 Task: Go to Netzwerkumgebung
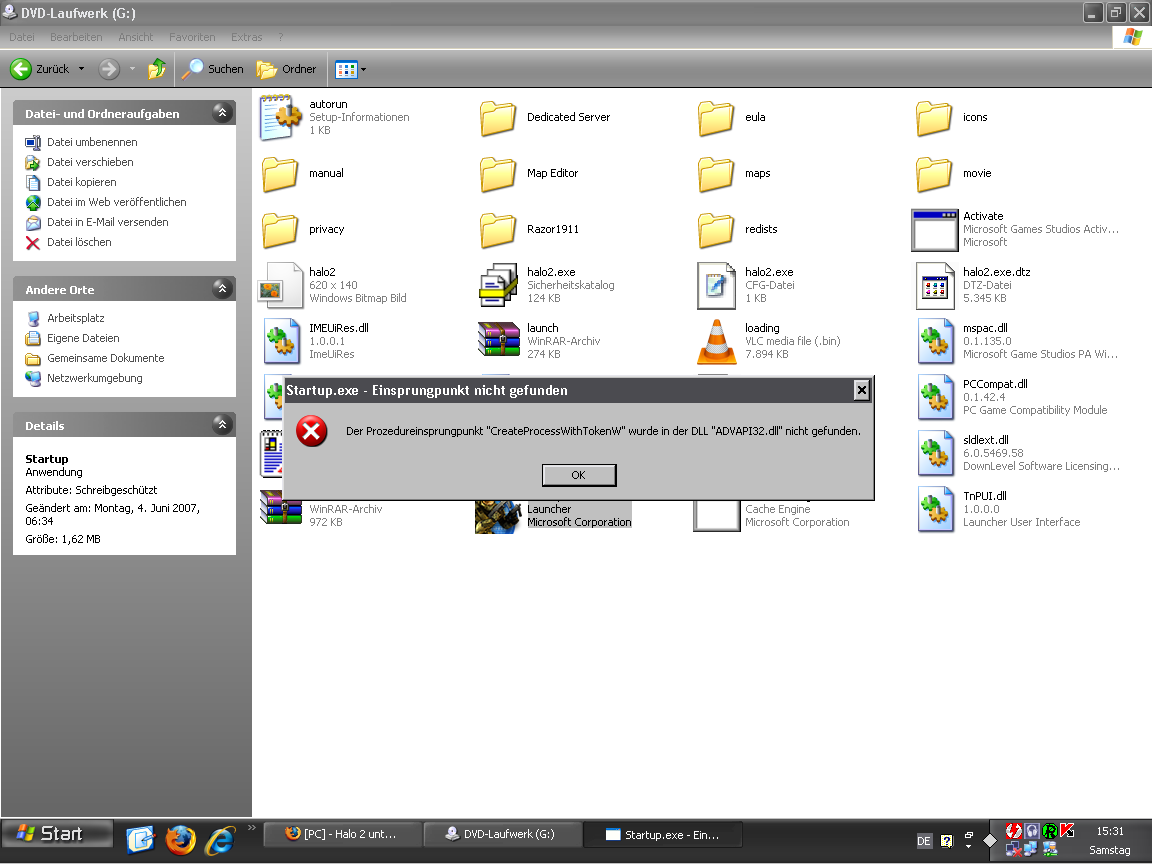pyautogui.click(x=95, y=378)
